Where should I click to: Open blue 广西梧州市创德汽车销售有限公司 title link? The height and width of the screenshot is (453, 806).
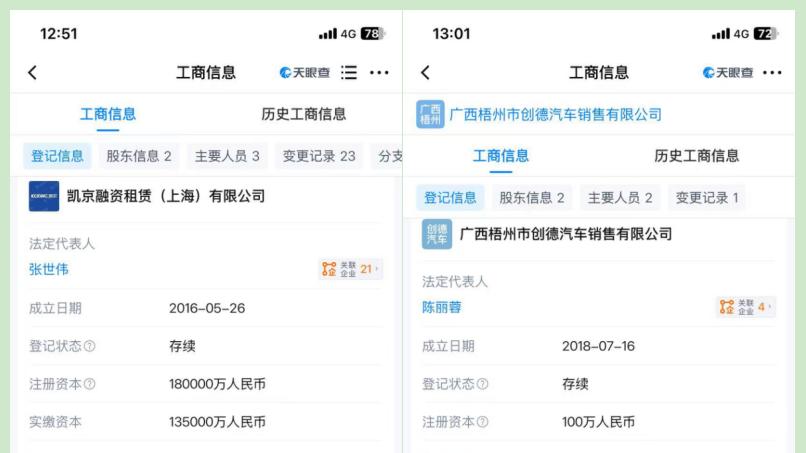coord(555,114)
